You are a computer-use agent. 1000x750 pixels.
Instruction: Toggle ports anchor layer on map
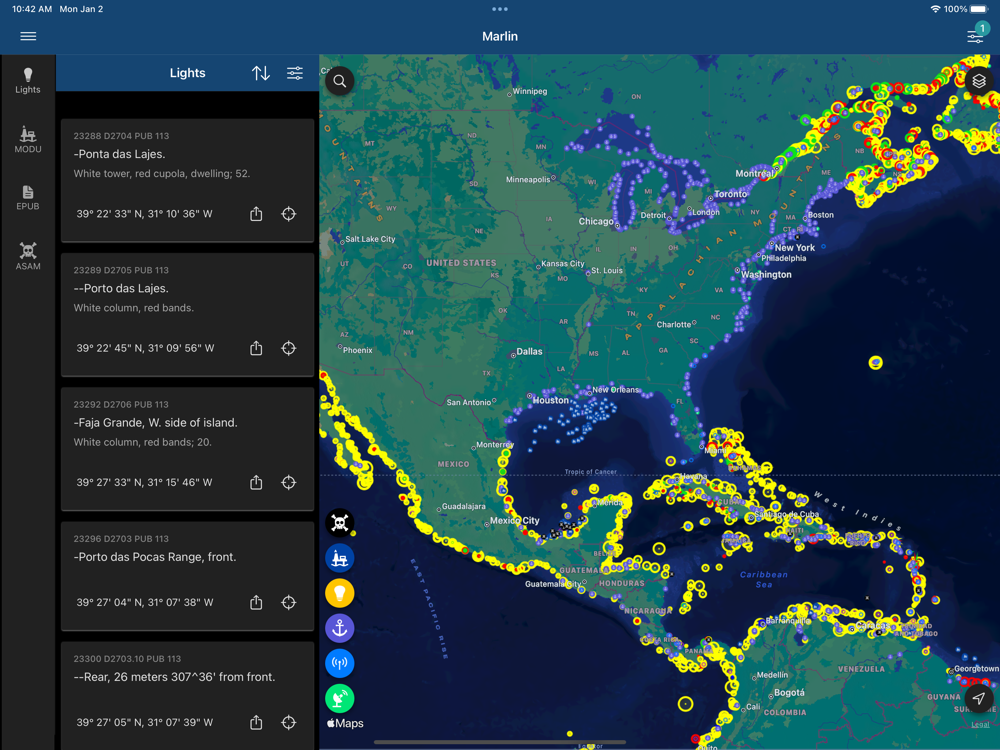[x=340, y=628]
